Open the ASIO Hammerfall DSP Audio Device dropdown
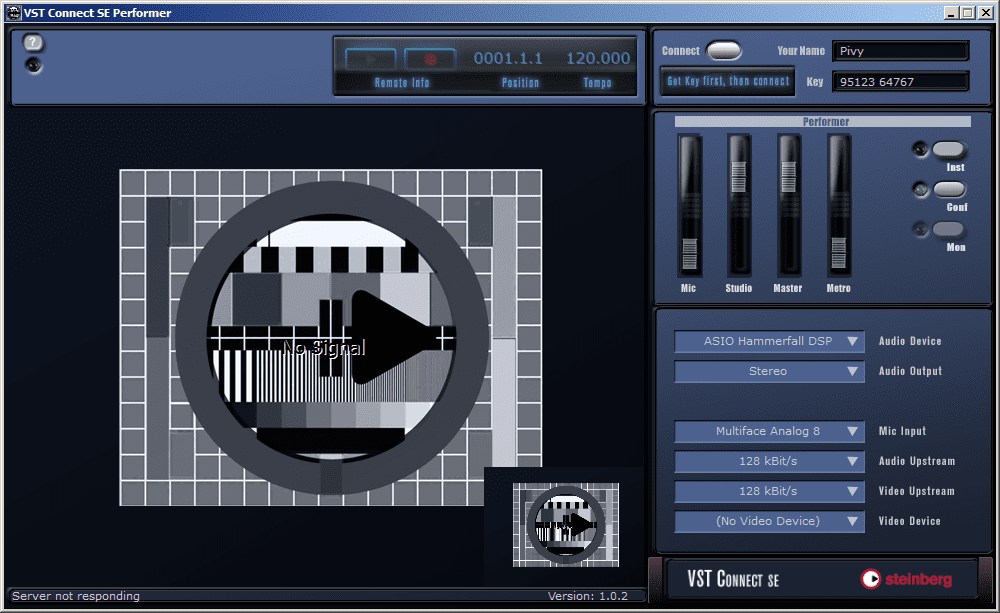 769,341
